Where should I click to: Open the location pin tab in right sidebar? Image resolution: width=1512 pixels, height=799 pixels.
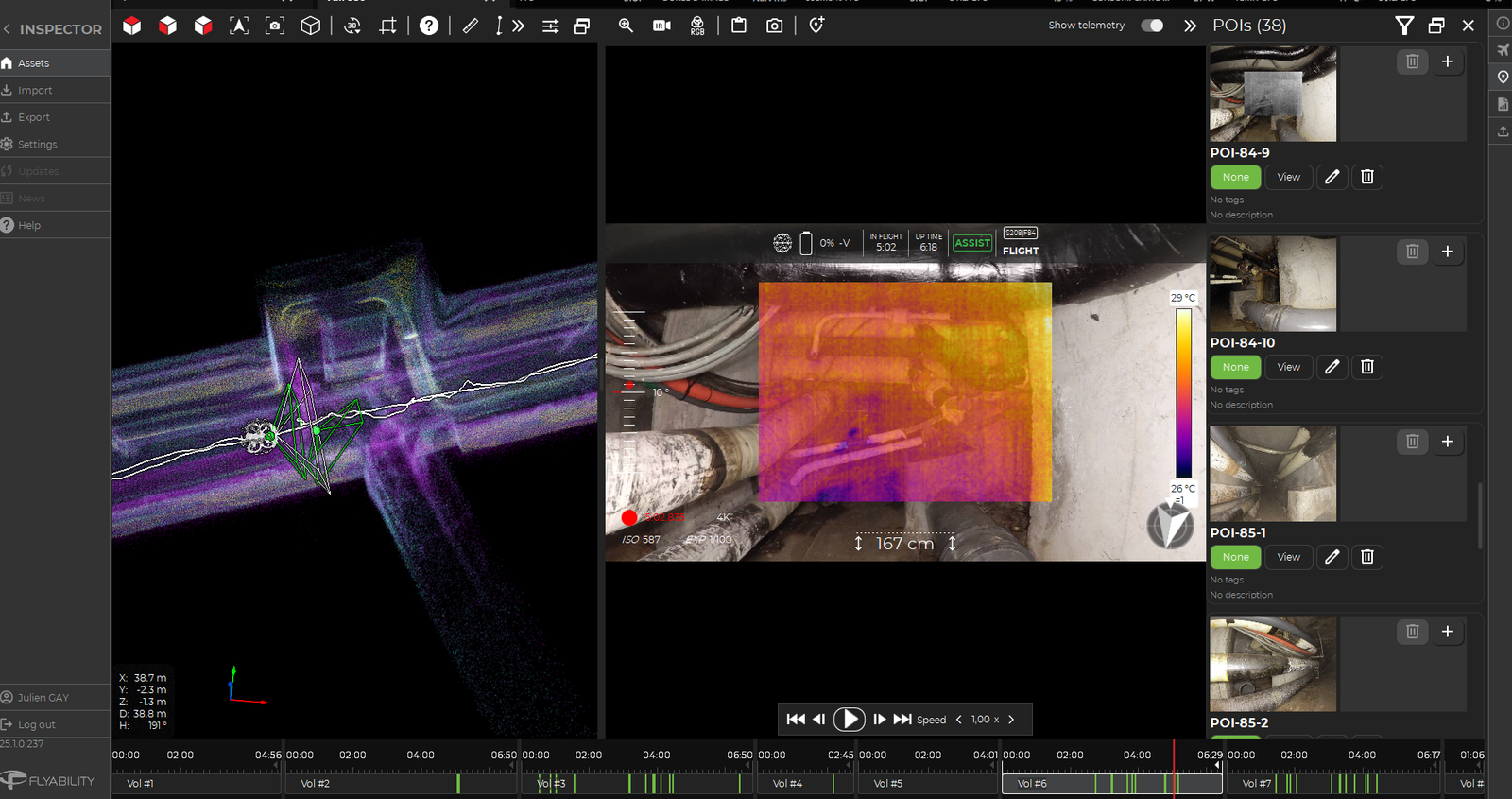[x=1503, y=77]
